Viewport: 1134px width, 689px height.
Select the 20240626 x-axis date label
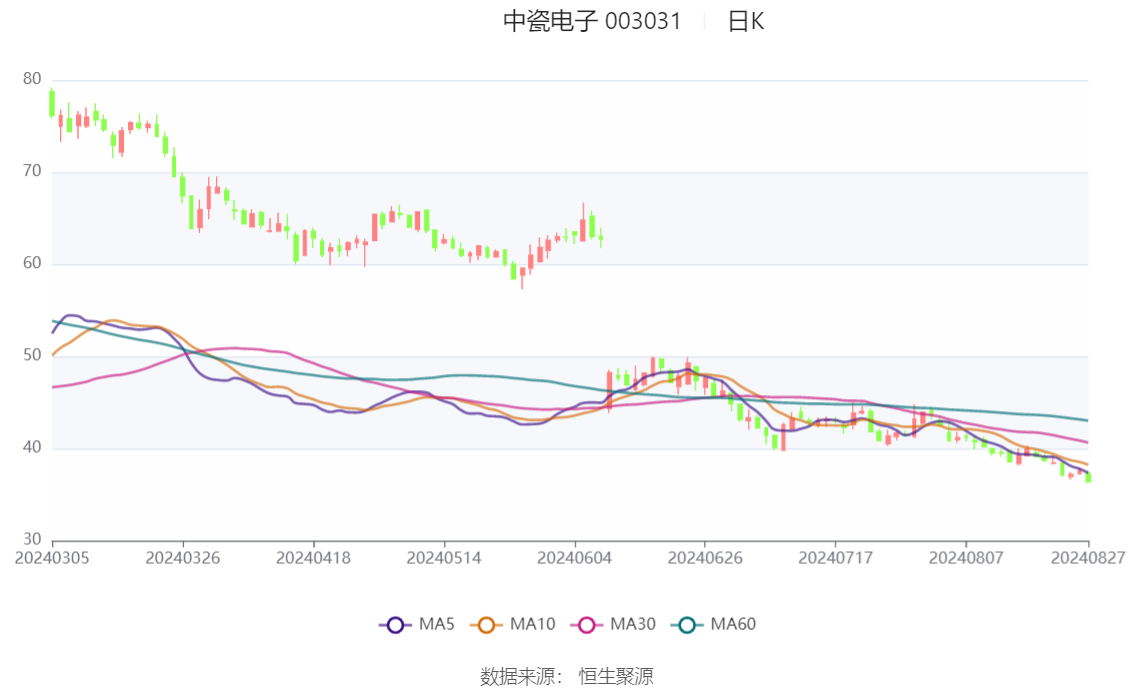(705, 558)
